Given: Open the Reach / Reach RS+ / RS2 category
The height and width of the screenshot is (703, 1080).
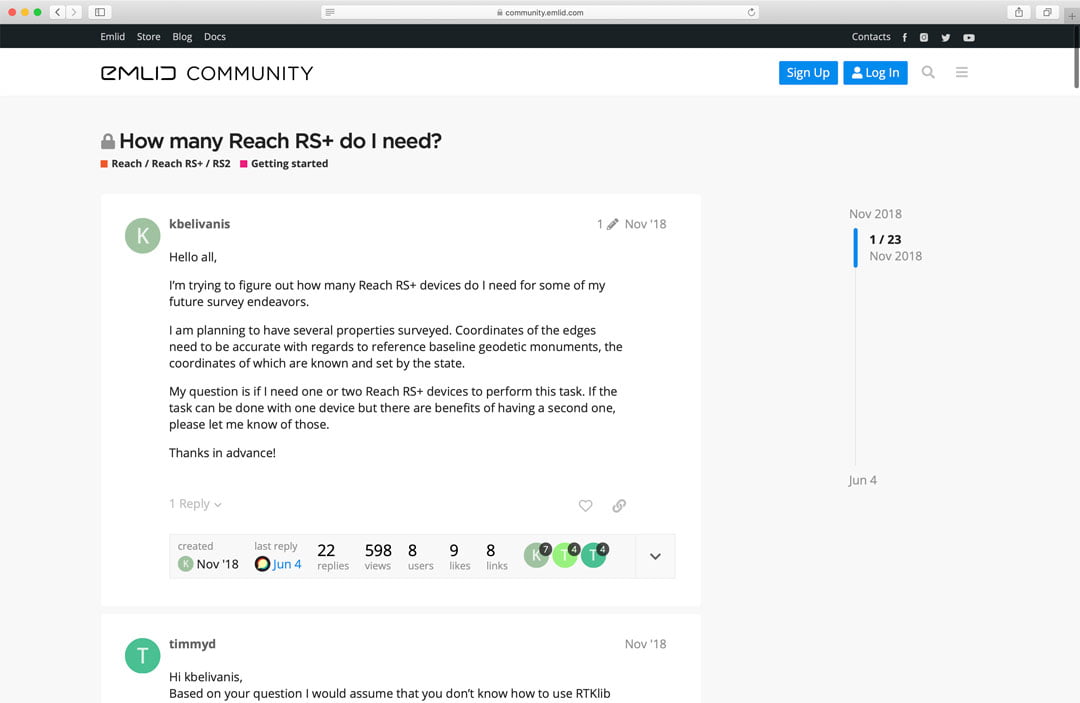Looking at the screenshot, I should coord(165,163).
